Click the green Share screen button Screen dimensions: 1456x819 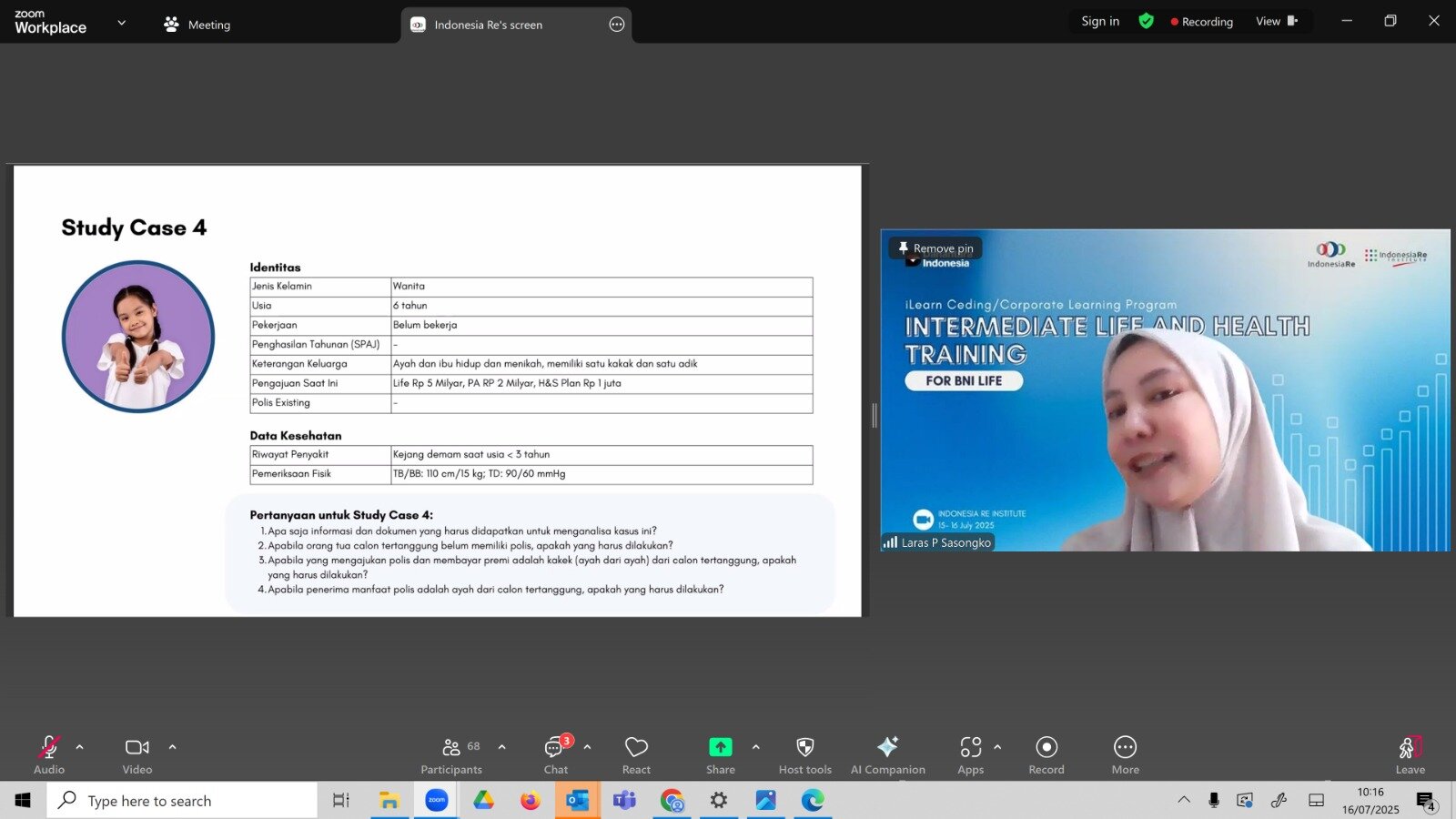click(x=721, y=747)
